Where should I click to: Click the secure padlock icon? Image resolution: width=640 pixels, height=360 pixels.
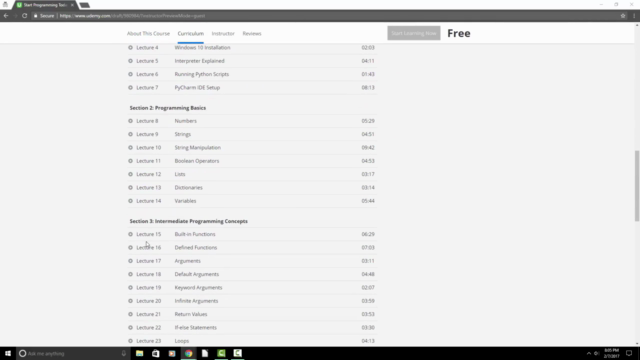point(36,16)
